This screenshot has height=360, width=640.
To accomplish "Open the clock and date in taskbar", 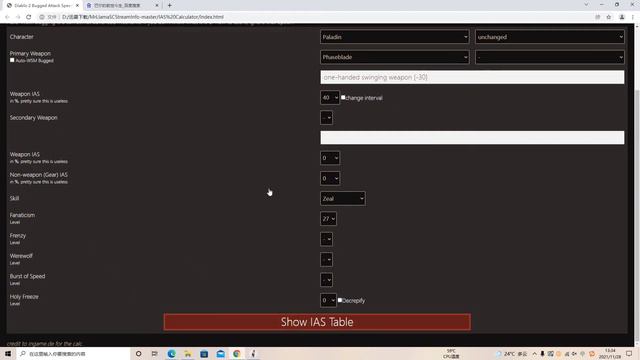I will (x=610, y=353).
